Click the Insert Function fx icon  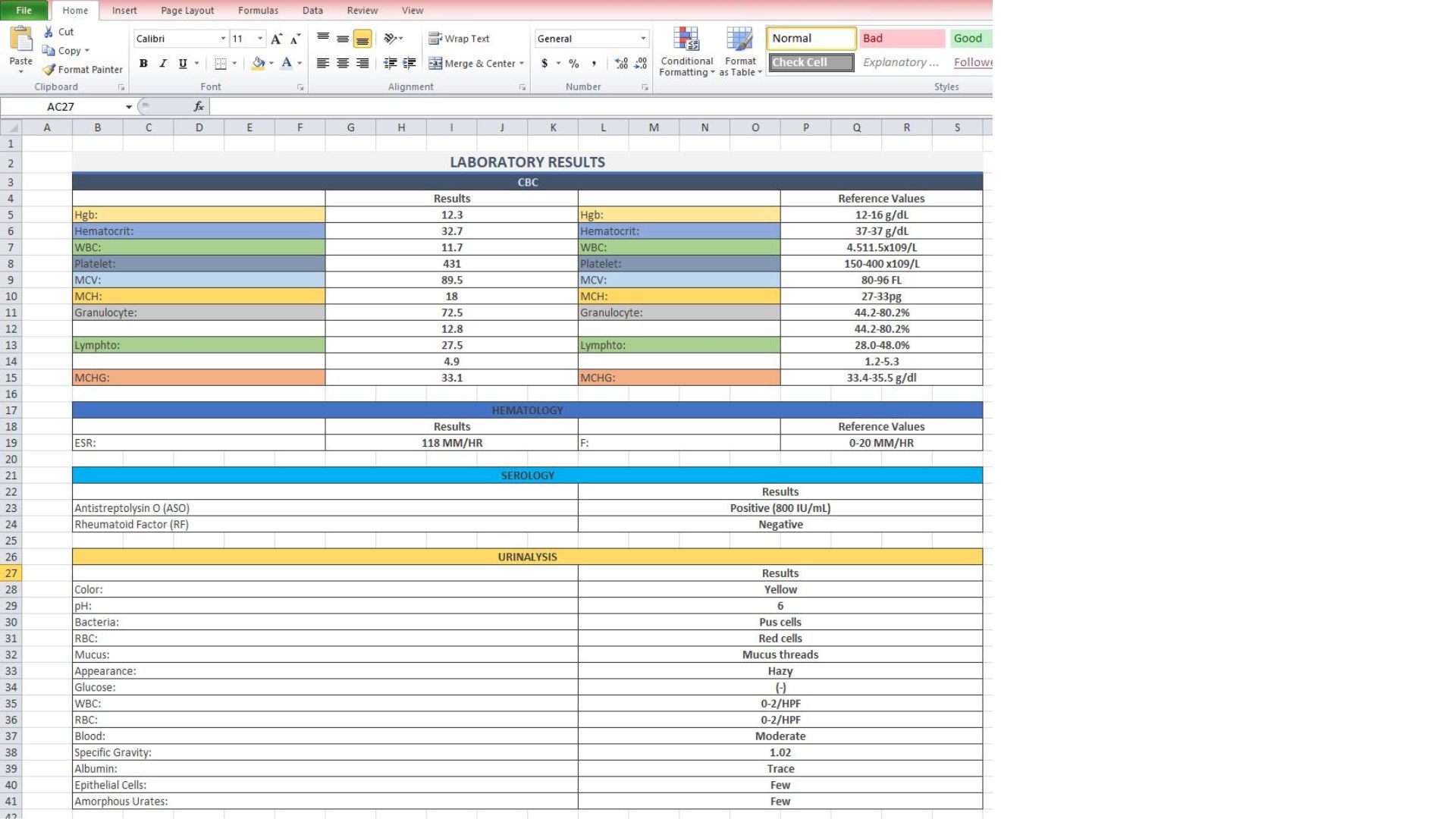tap(199, 107)
